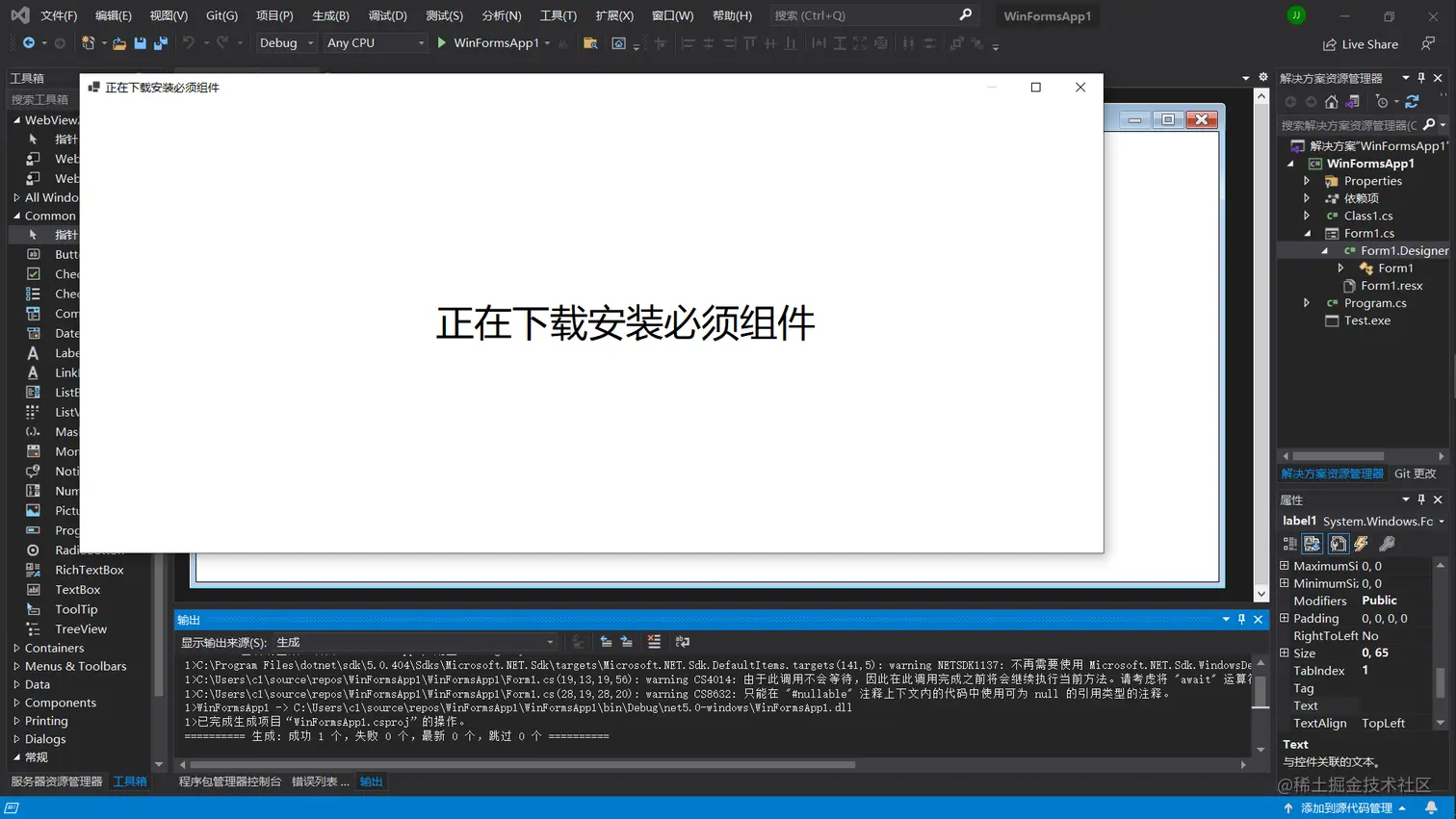Collapse the Form1.cs node
The image size is (1456, 819).
(1307, 234)
